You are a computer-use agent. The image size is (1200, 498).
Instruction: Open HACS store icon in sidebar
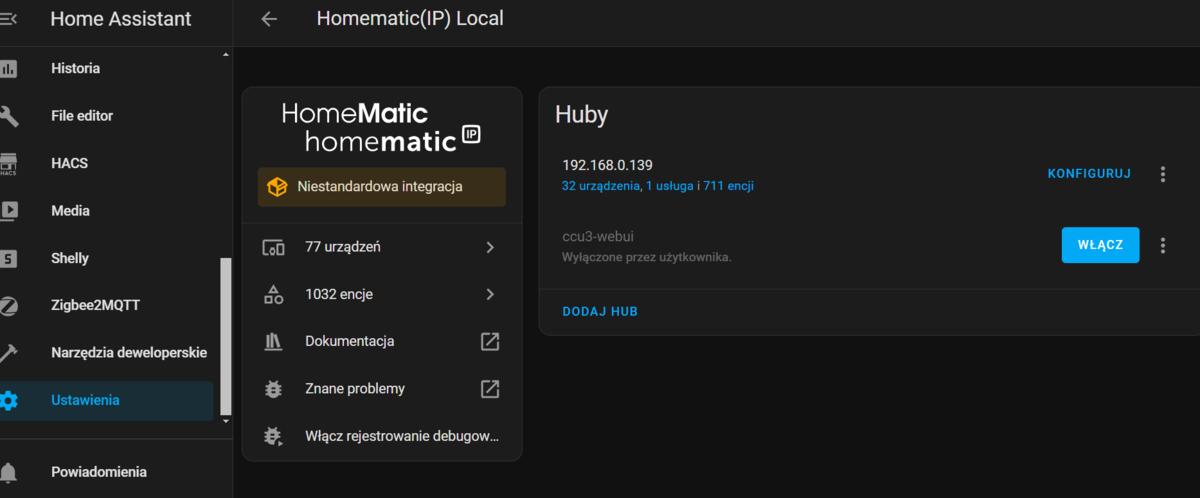point(8,163)
